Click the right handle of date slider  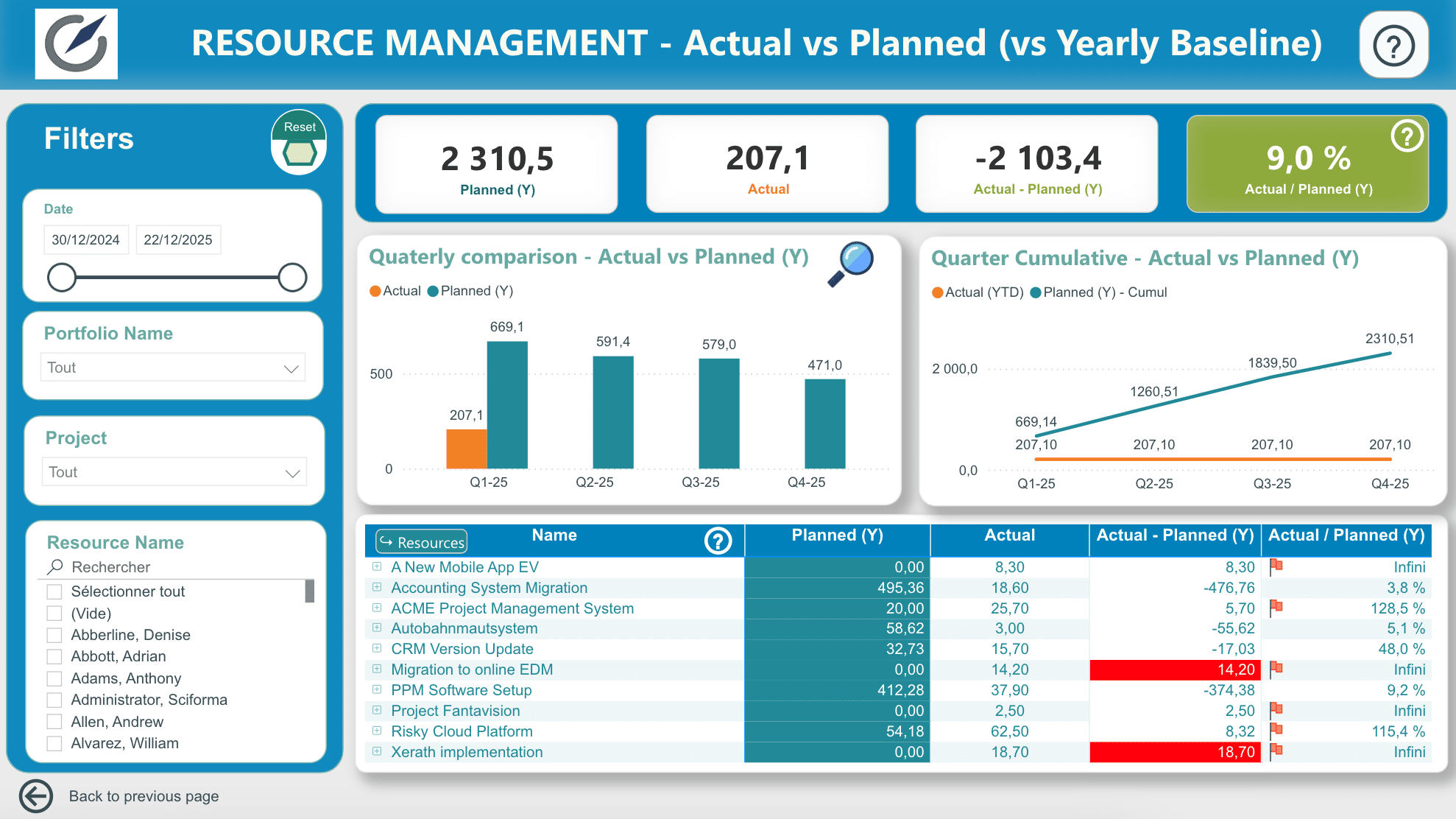[x=292, y=278]
